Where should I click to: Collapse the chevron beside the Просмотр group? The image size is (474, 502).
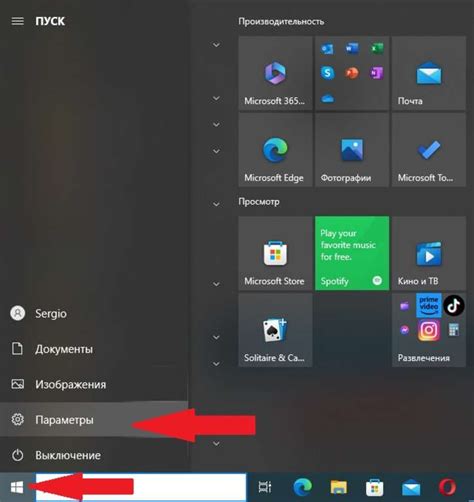pyautogui.click(x=216, y=204)
